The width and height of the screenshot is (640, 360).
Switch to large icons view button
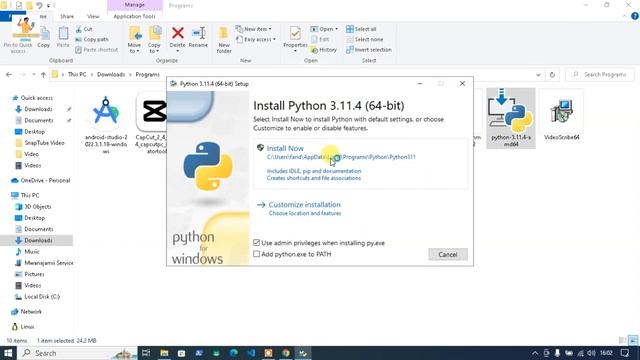633,340
